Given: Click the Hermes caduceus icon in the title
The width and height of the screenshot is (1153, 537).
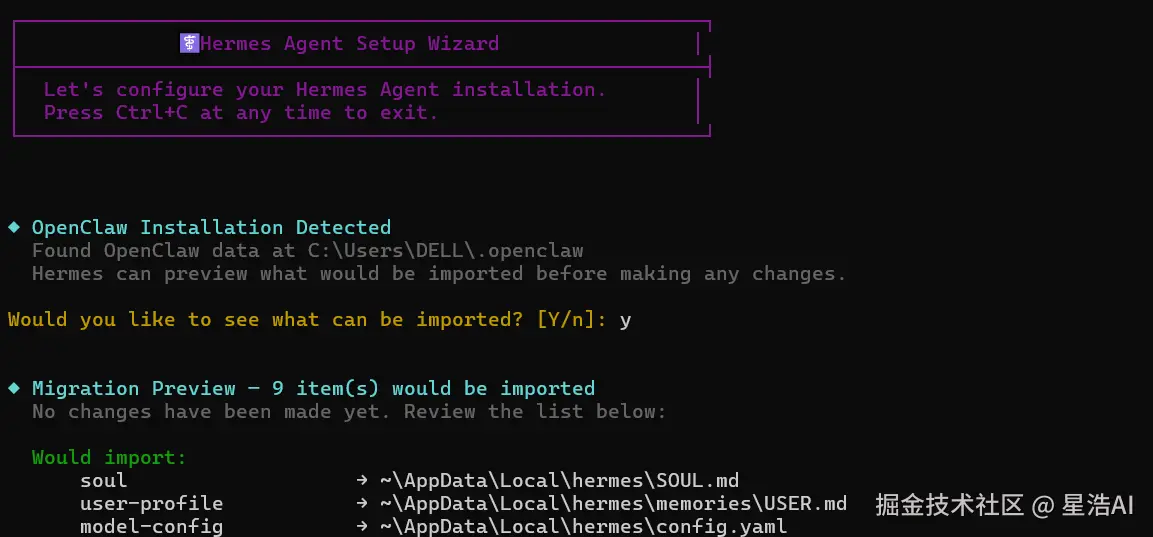Looking at the screenshot, I should [x=189, y=43].
